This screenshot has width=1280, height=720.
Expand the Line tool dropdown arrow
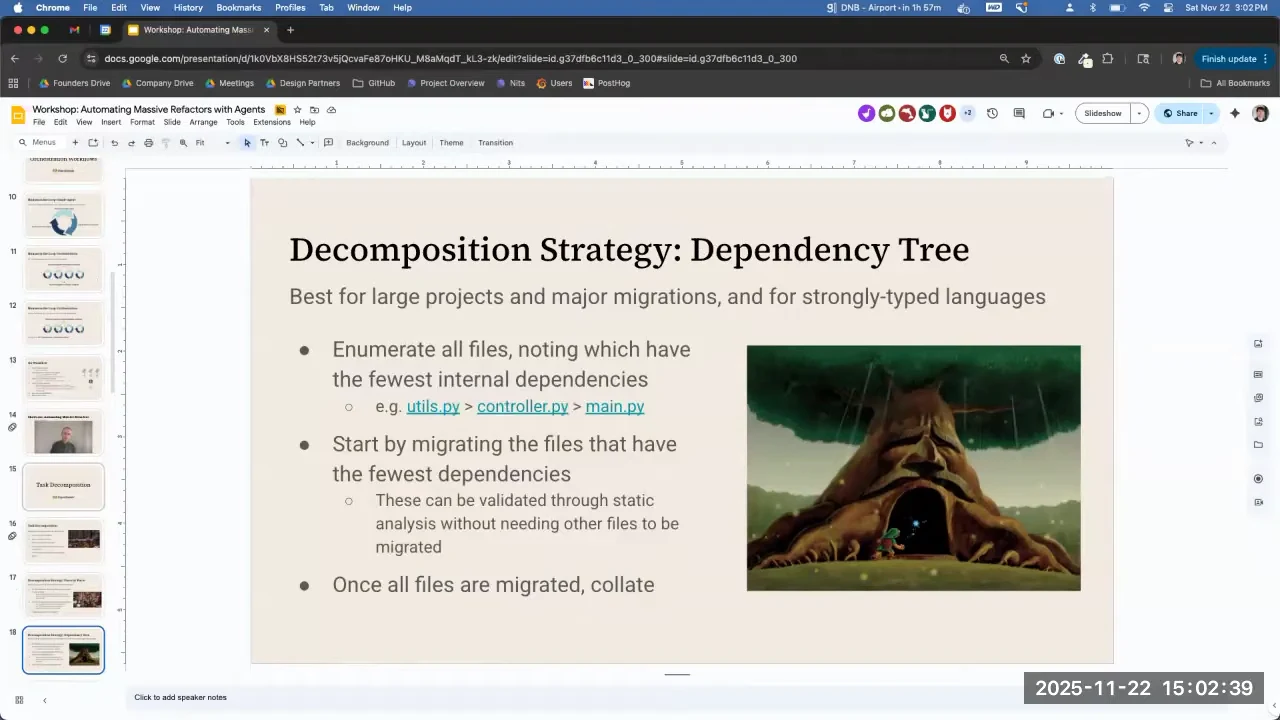[312, 143]
